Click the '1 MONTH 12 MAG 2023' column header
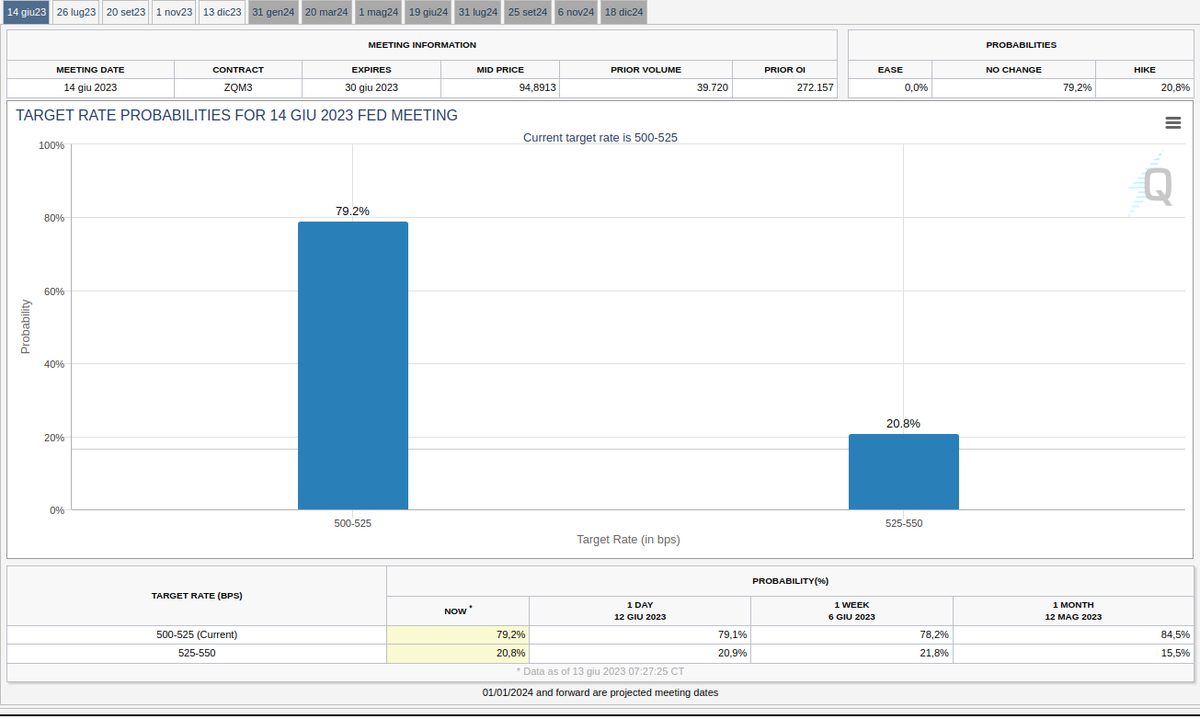Viewport: 1200px width, 719px height. click(1073, 611)
